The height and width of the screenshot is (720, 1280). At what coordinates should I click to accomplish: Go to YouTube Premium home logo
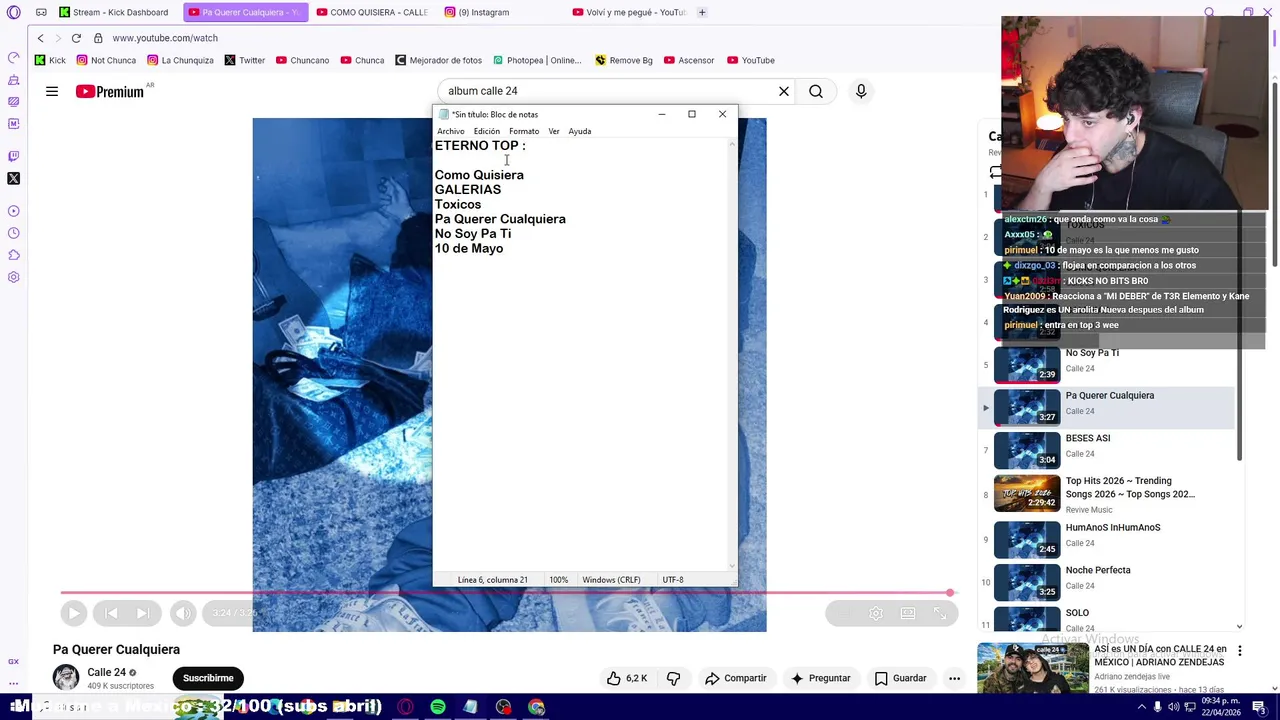pos(110,91)
